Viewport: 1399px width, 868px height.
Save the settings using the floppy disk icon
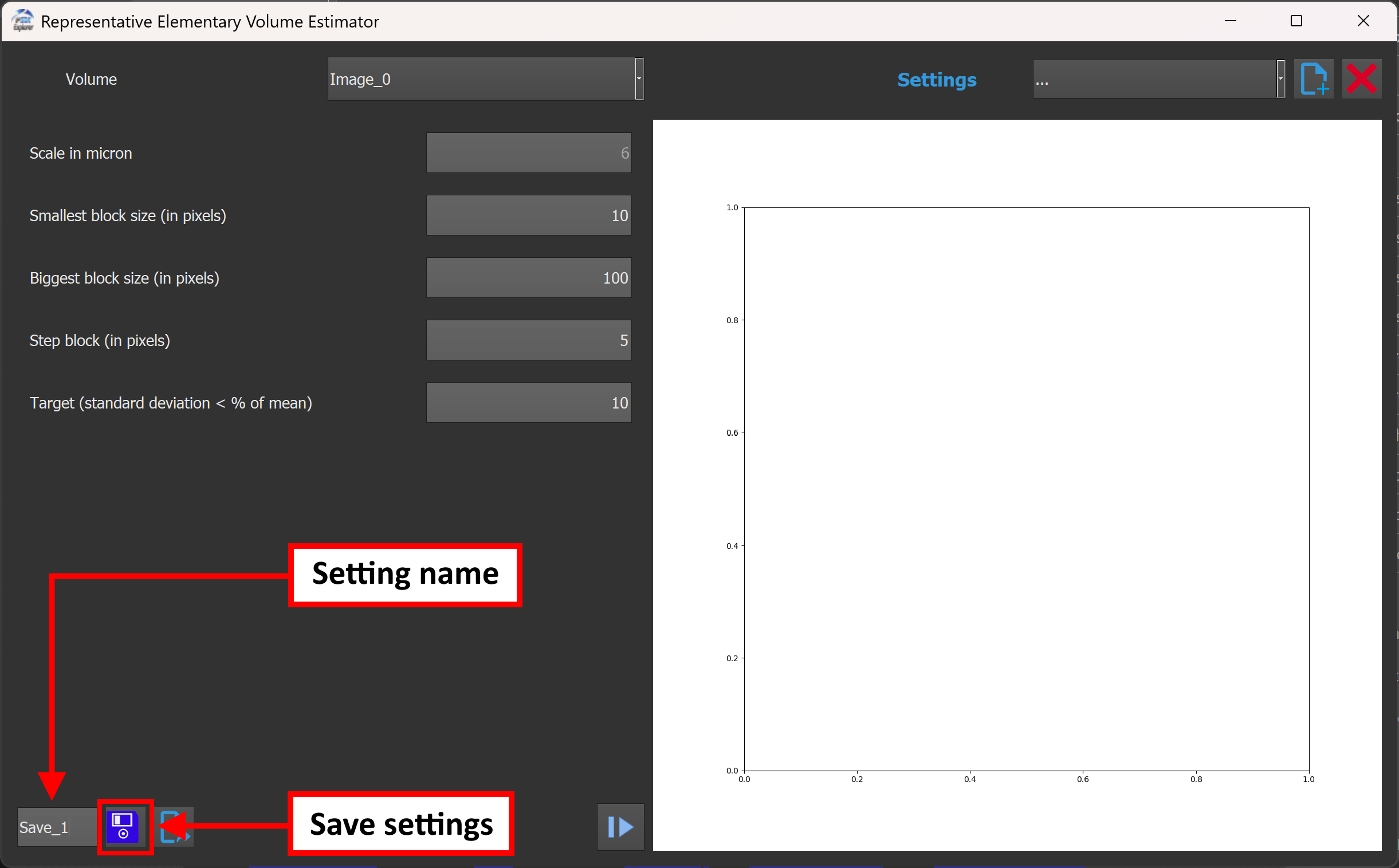point(125,826)
